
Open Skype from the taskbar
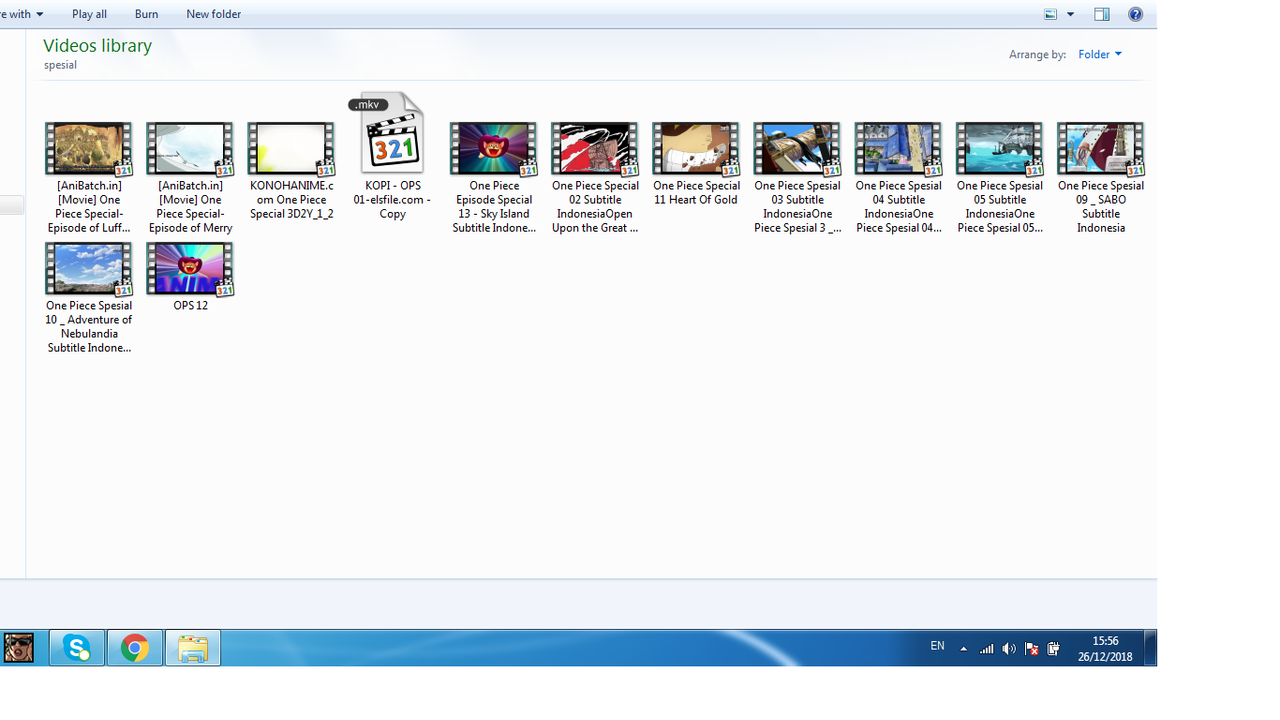[x=77, y=648]
